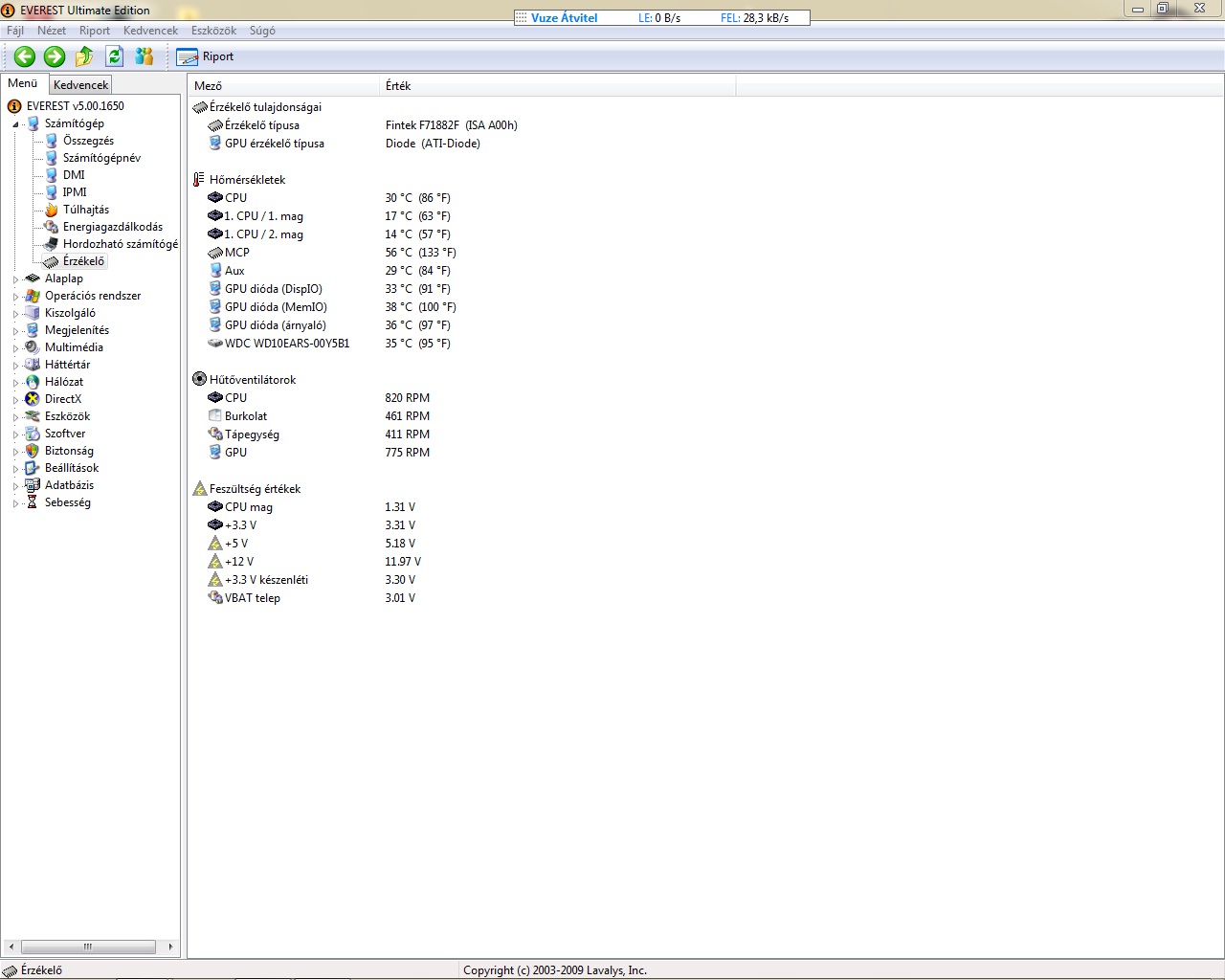Image resolution: width=1225 pixels, height=980 pixels.
Task: Click the Hálózat network icon
Action: (33, 382)
